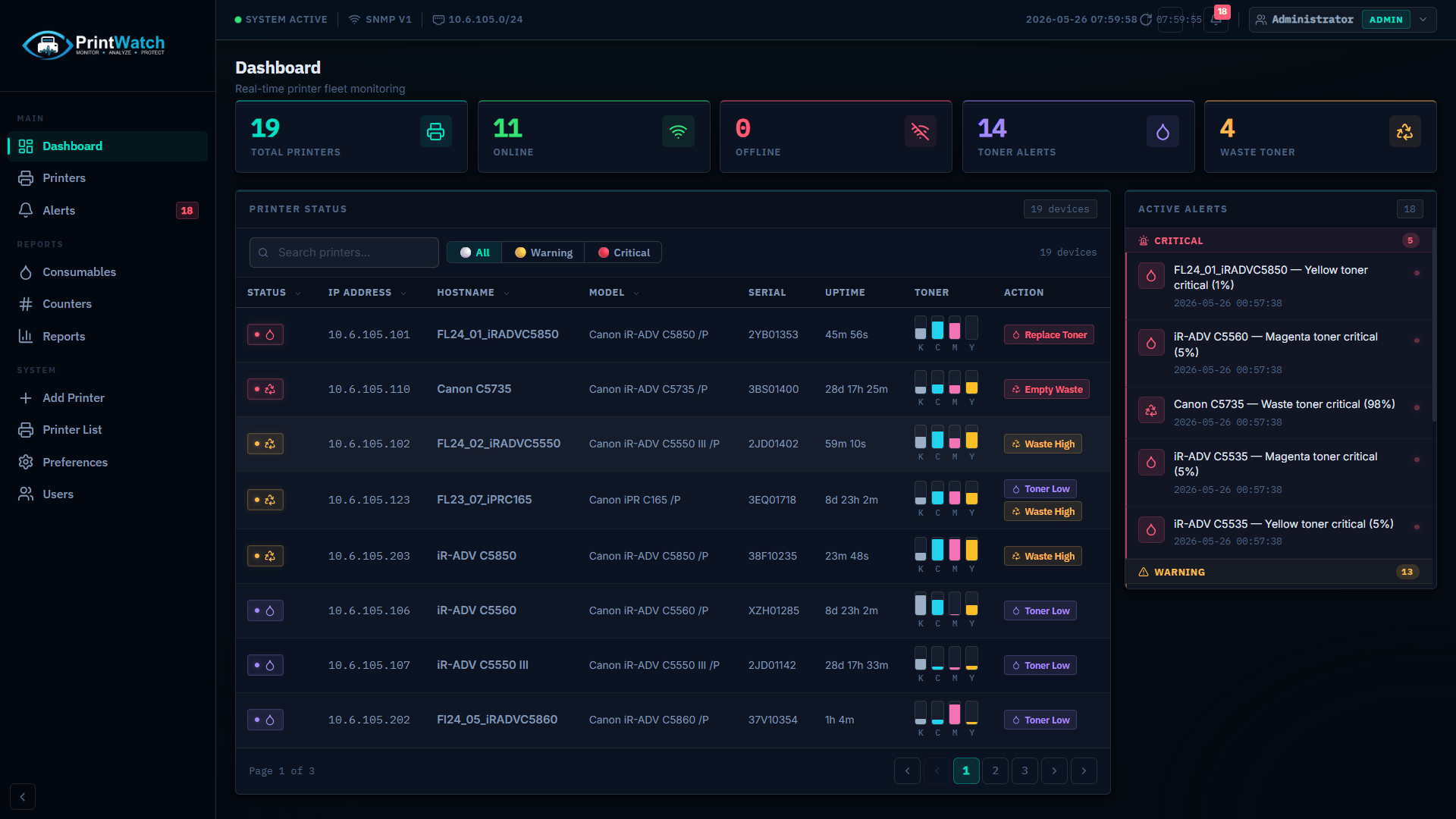This screenshot has height=819, width=1456.
Task: Click the recycle icon on Waste Toner card
Action: pyautogui.click(x=1404, y=132)
